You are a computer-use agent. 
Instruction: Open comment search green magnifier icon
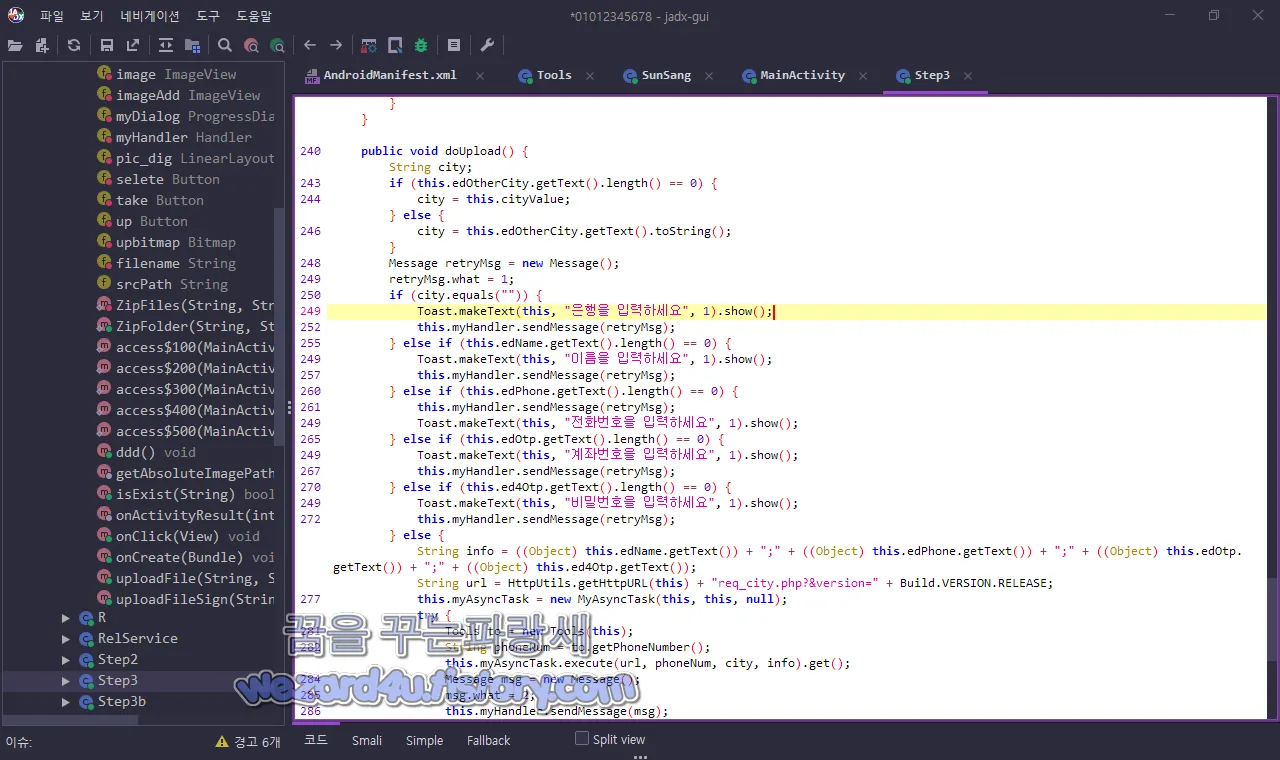pyautogui.click(x=277, y=45)
